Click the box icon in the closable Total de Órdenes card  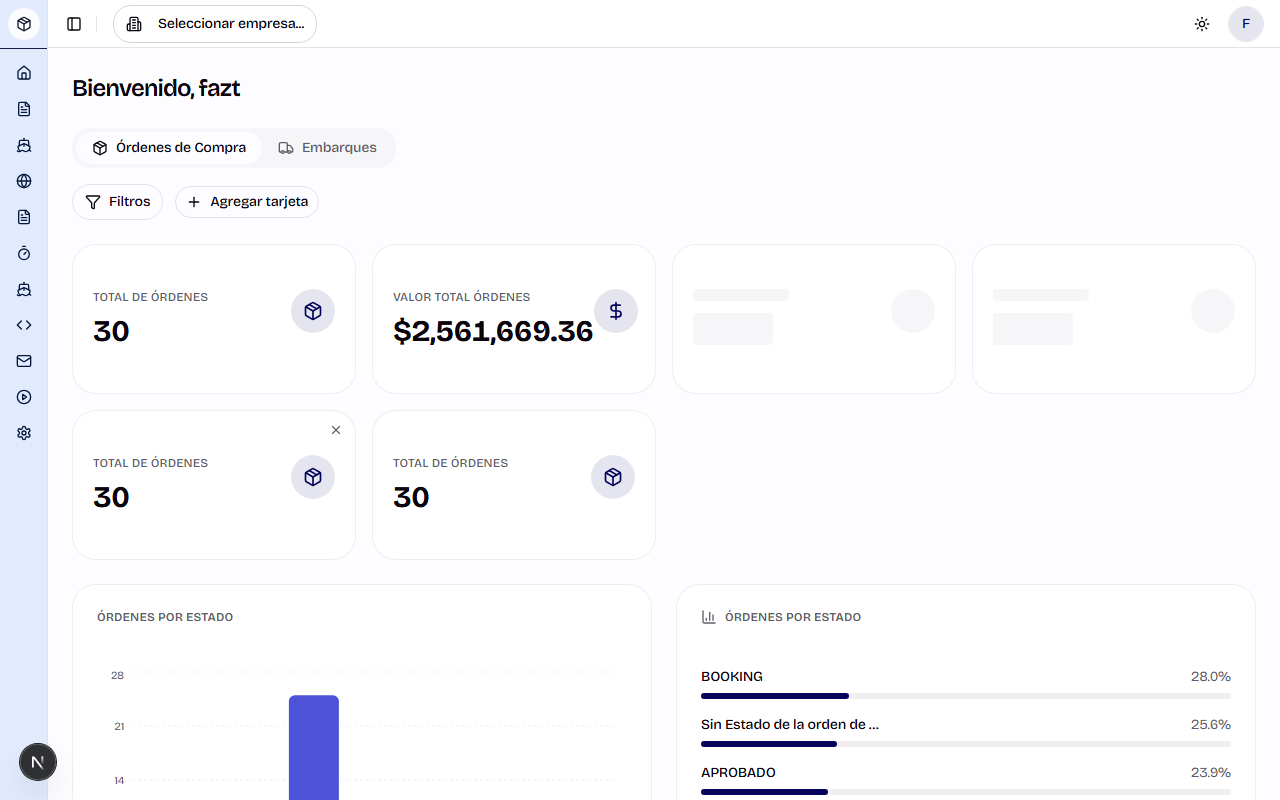pos(313,477)
